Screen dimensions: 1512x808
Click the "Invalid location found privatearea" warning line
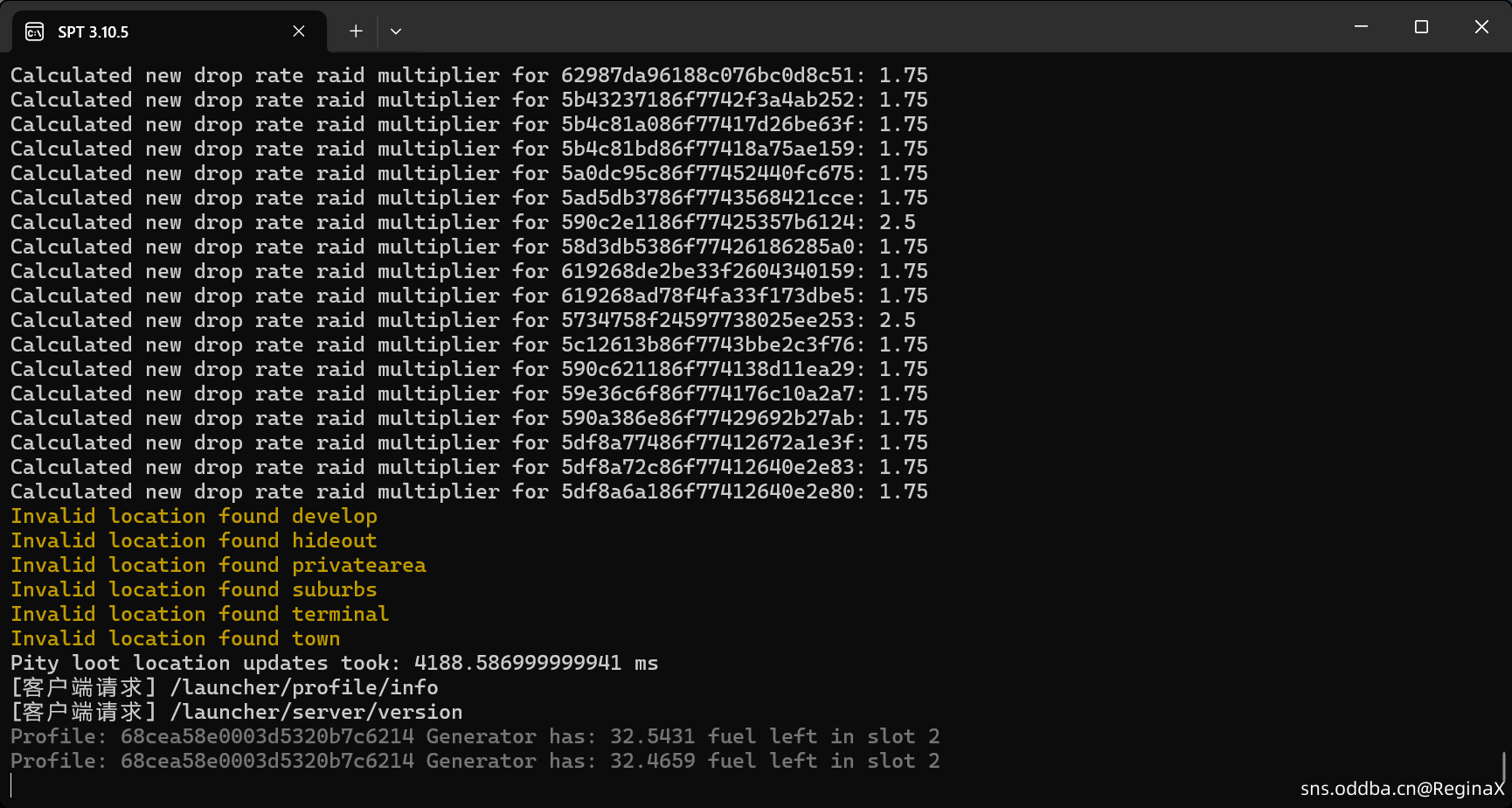click(x=218, y=566)
